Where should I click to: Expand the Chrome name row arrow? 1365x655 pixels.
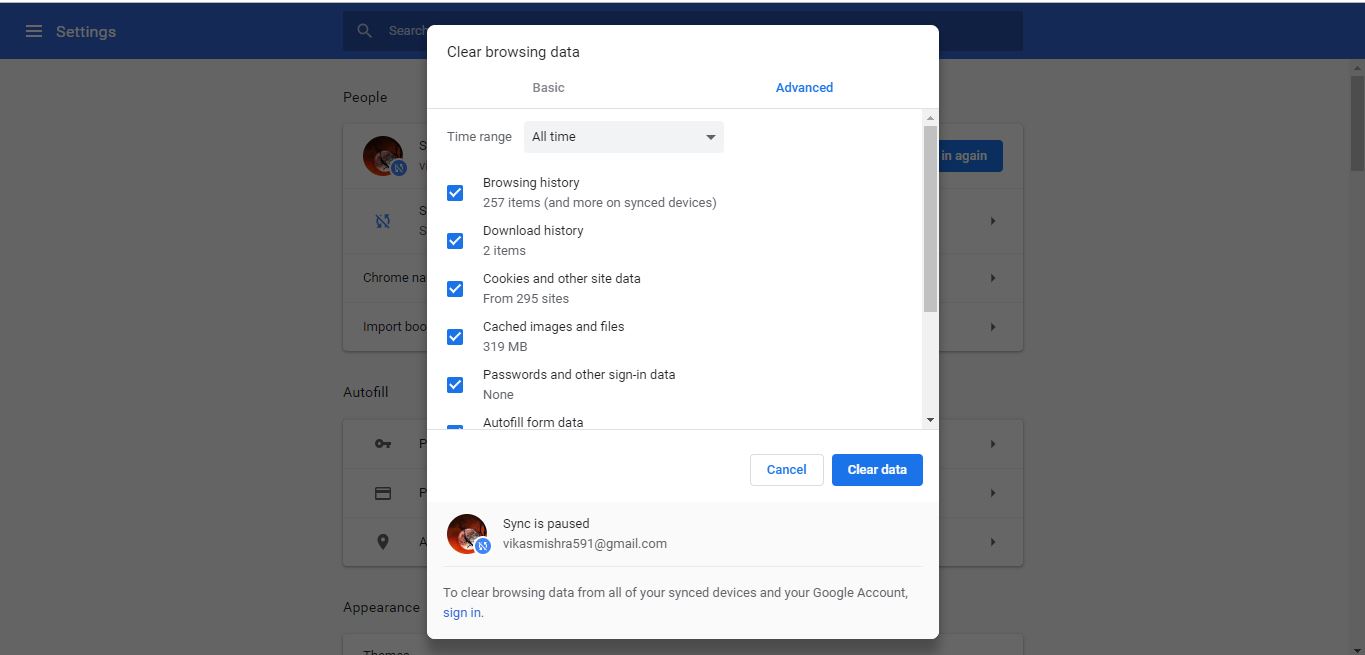point(993,278)
